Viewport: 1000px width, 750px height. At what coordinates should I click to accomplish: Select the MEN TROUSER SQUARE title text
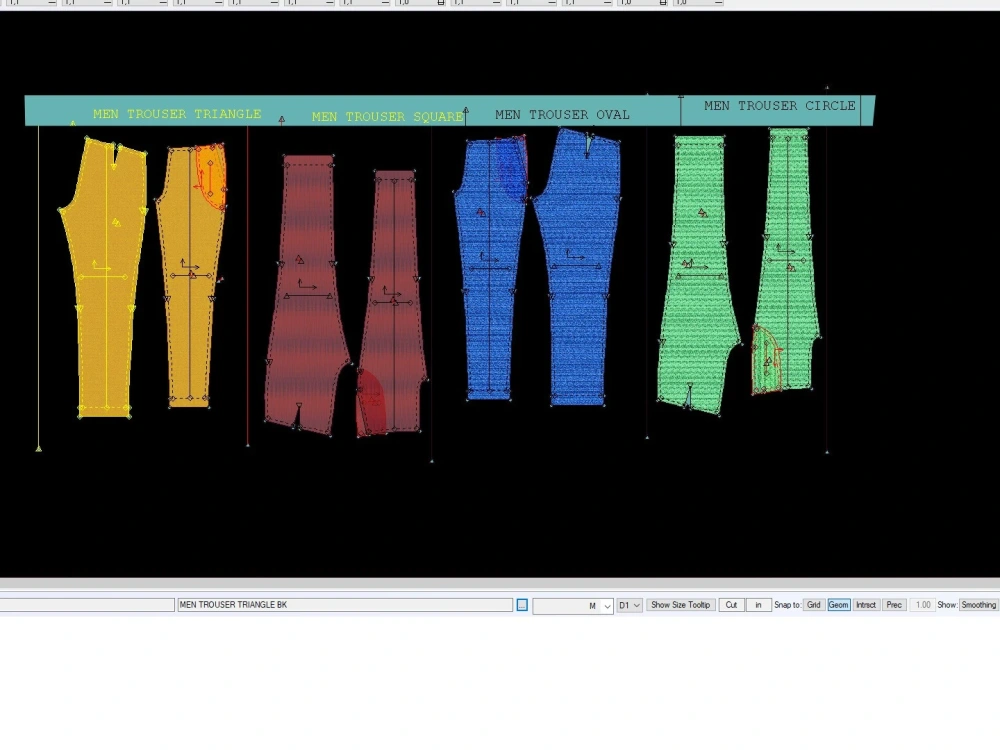(x=387, y=117)
